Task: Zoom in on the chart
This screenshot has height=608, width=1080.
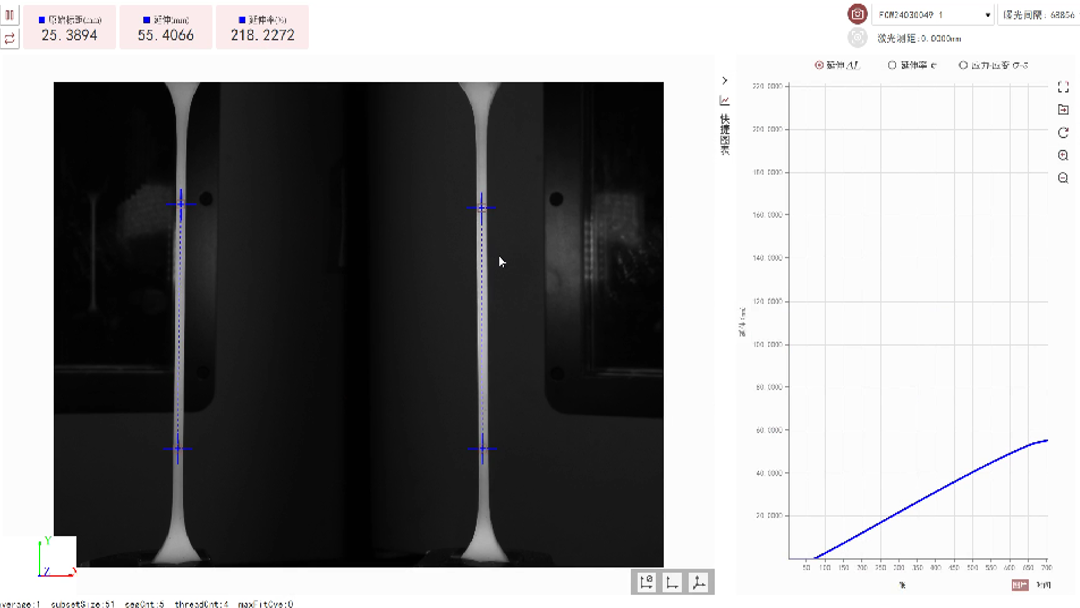Action: (x=1063, y=156)
